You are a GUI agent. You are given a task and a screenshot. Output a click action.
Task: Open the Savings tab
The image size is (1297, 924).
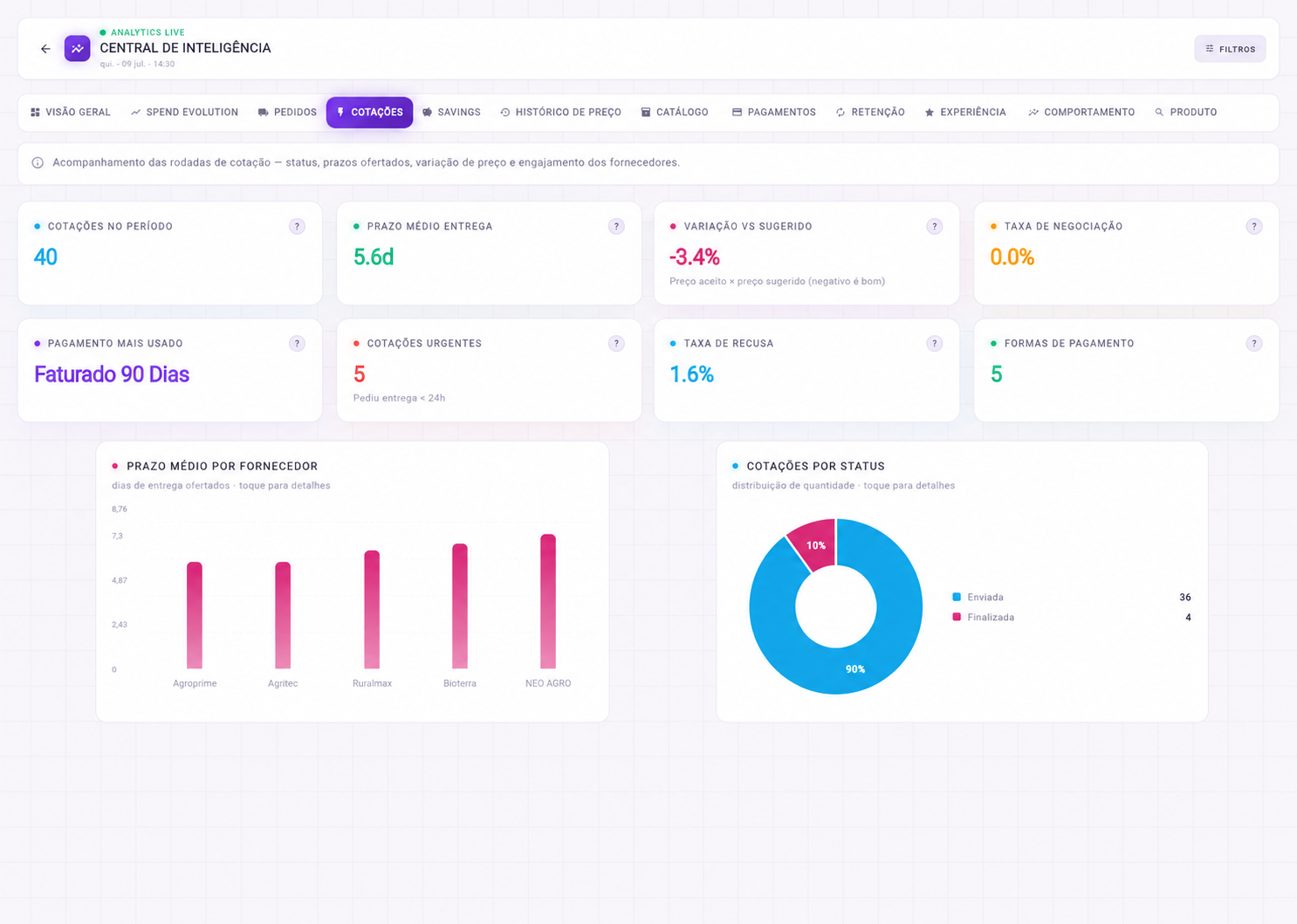(x=451, y=113)
